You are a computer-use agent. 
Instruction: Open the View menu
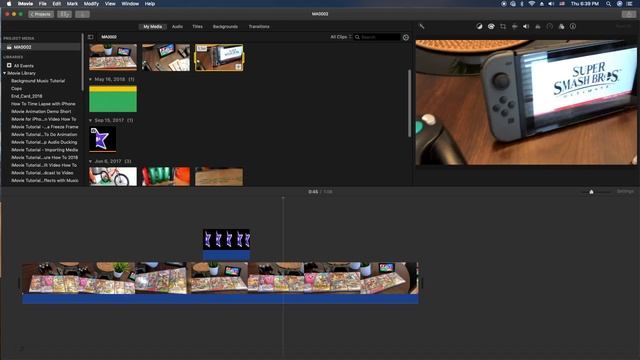pos(110,4)
